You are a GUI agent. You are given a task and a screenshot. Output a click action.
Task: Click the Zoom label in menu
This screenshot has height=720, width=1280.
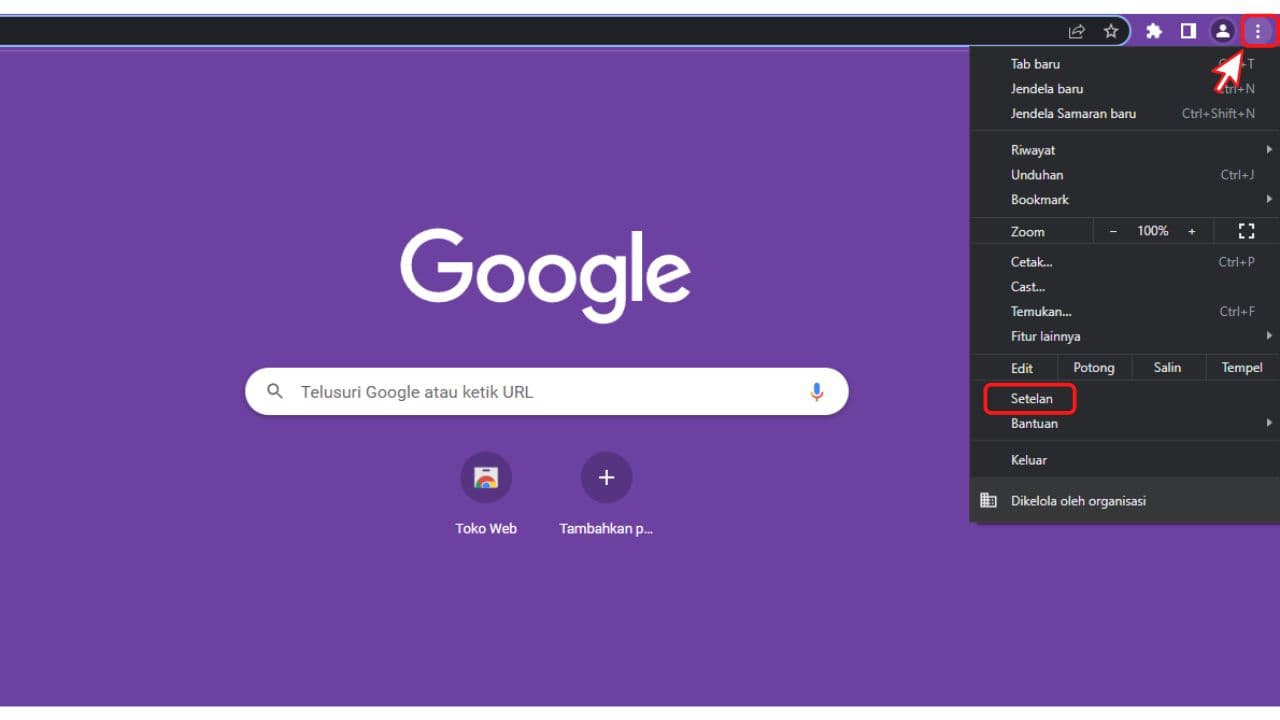[1028, 231]
